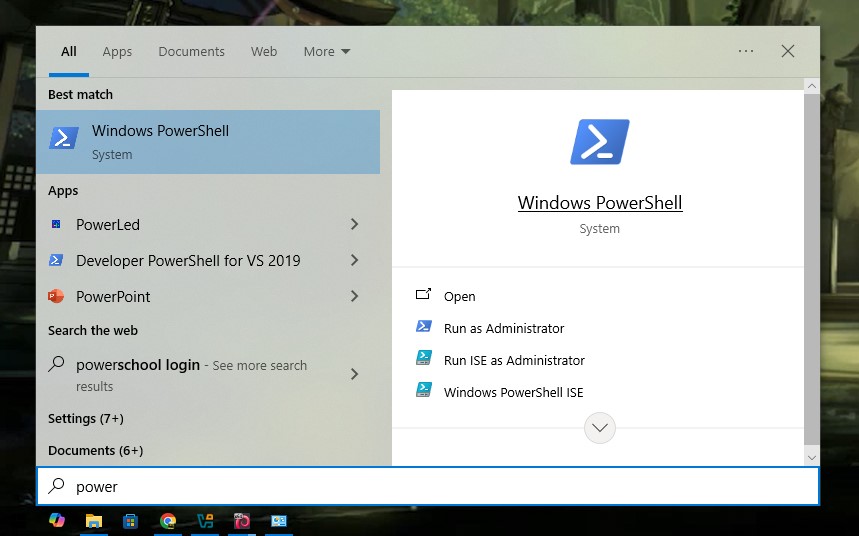Select Run as Administrator
Screen dimensions: 859x536
[504, 328]
